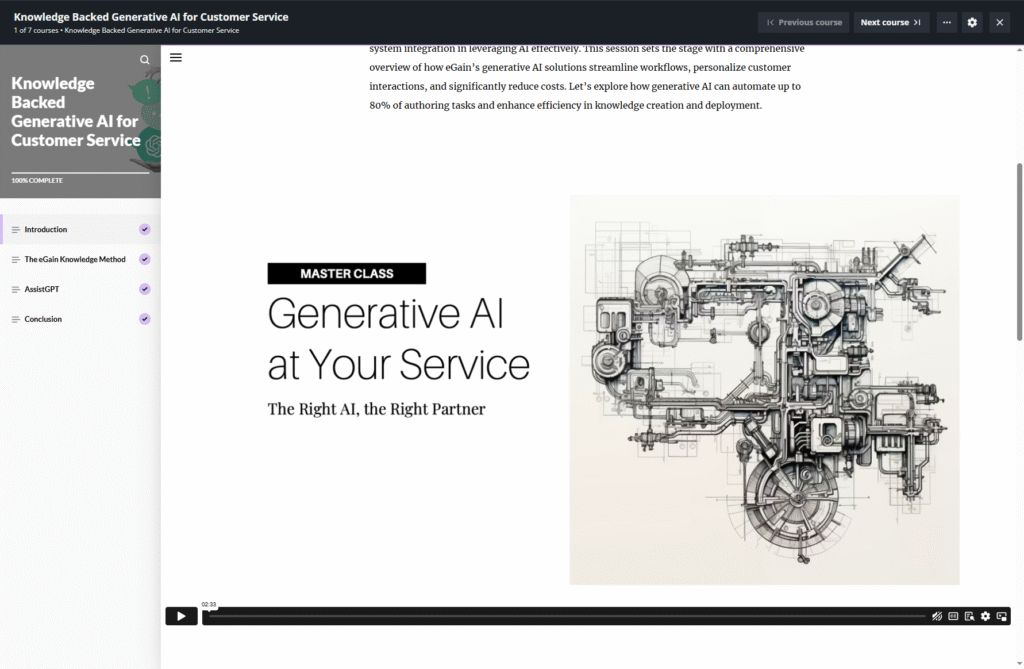
Task: Open the video transcript search icon
Action: pyautogui.click(x=969, y=616)
